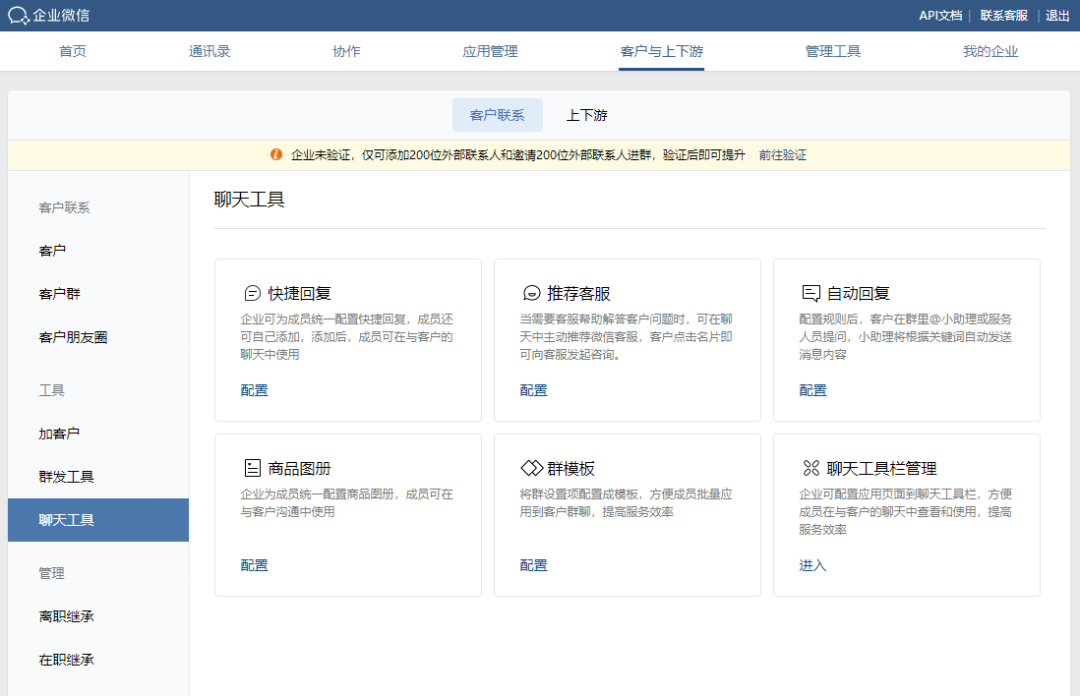Click 退出 to log out
Screen dimensions: 1080x696
tap(1057, 15)
